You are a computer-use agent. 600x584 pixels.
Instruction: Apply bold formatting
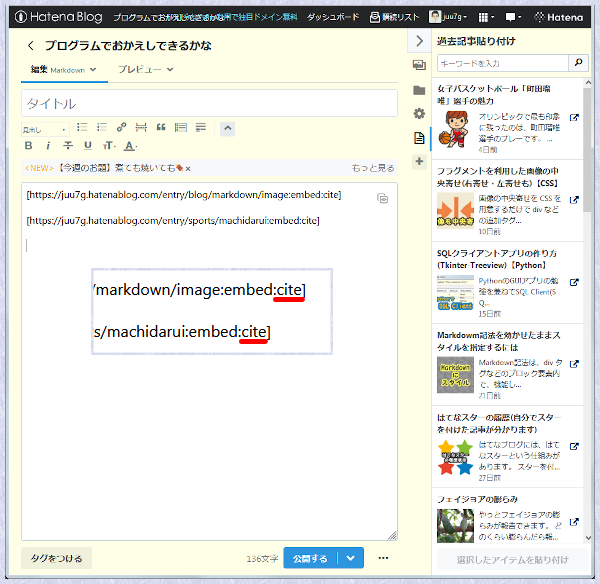click(x=28, y=145)
